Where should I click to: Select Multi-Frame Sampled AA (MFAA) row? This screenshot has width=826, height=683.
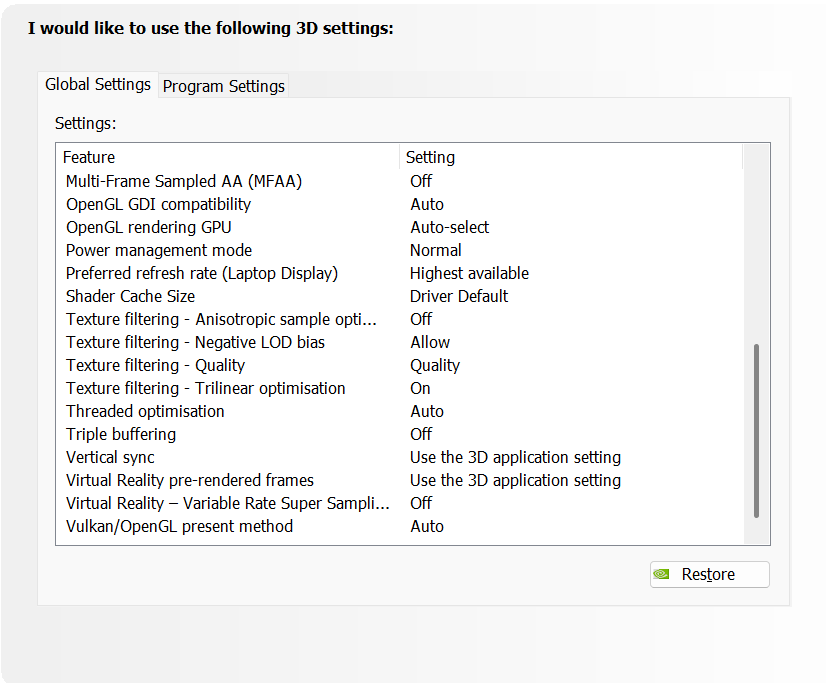183,181
